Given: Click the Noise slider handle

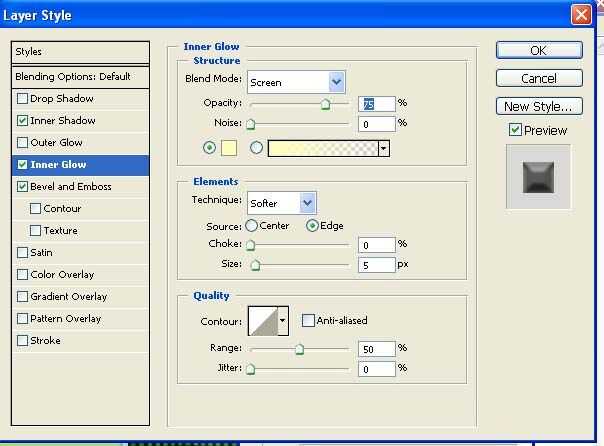Looking at the screenshot, I should pyautogui.click(x=250, y=124).
